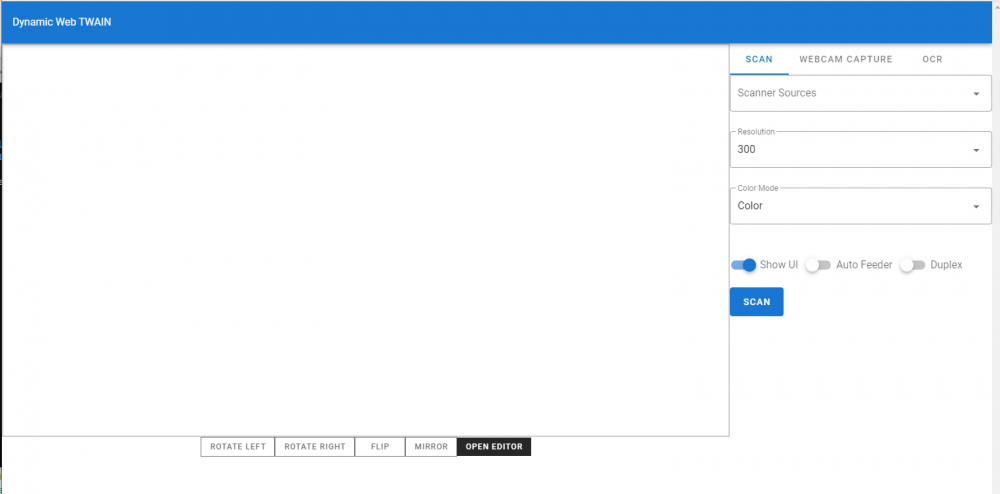Click FLIP below the viewer
Image resolution: width=1000 pixels, height=494 pixels.
(x=380, y=447)
